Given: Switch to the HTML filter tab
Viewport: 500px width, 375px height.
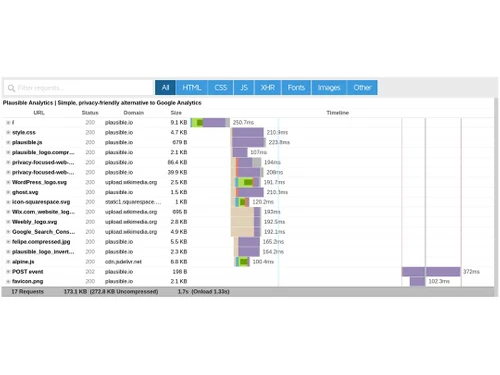Looking at the screenshot, I should [x=192, y=88].
